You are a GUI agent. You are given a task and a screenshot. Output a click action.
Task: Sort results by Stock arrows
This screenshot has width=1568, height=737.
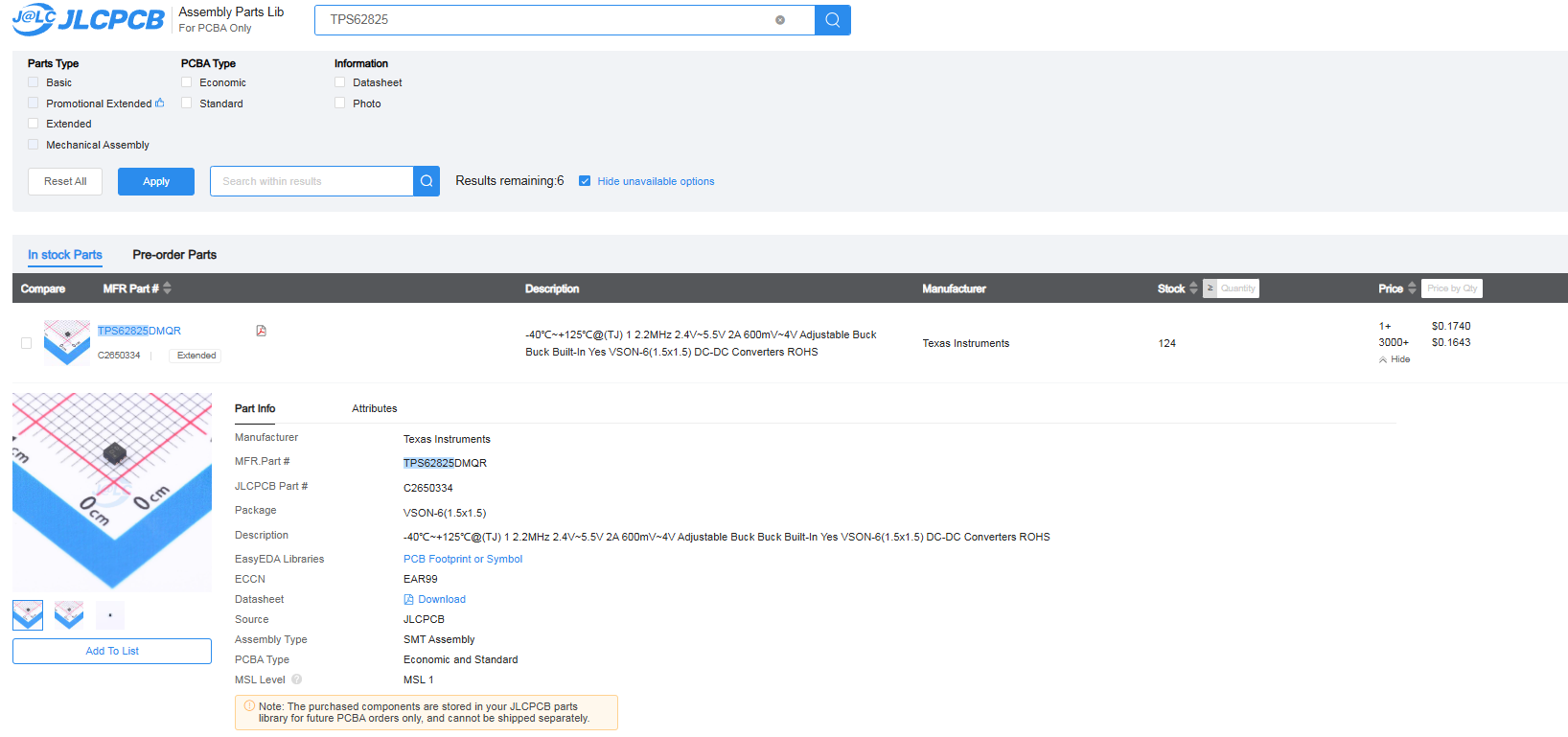pos(1193,288)
